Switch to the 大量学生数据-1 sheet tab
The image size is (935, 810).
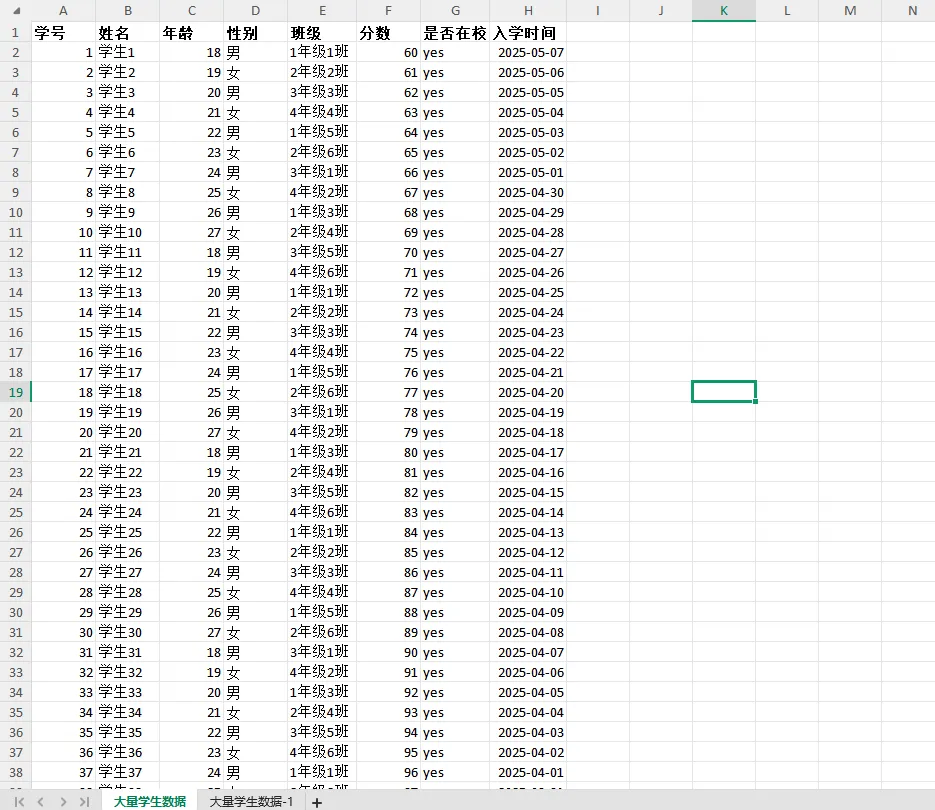coord(251,802)
